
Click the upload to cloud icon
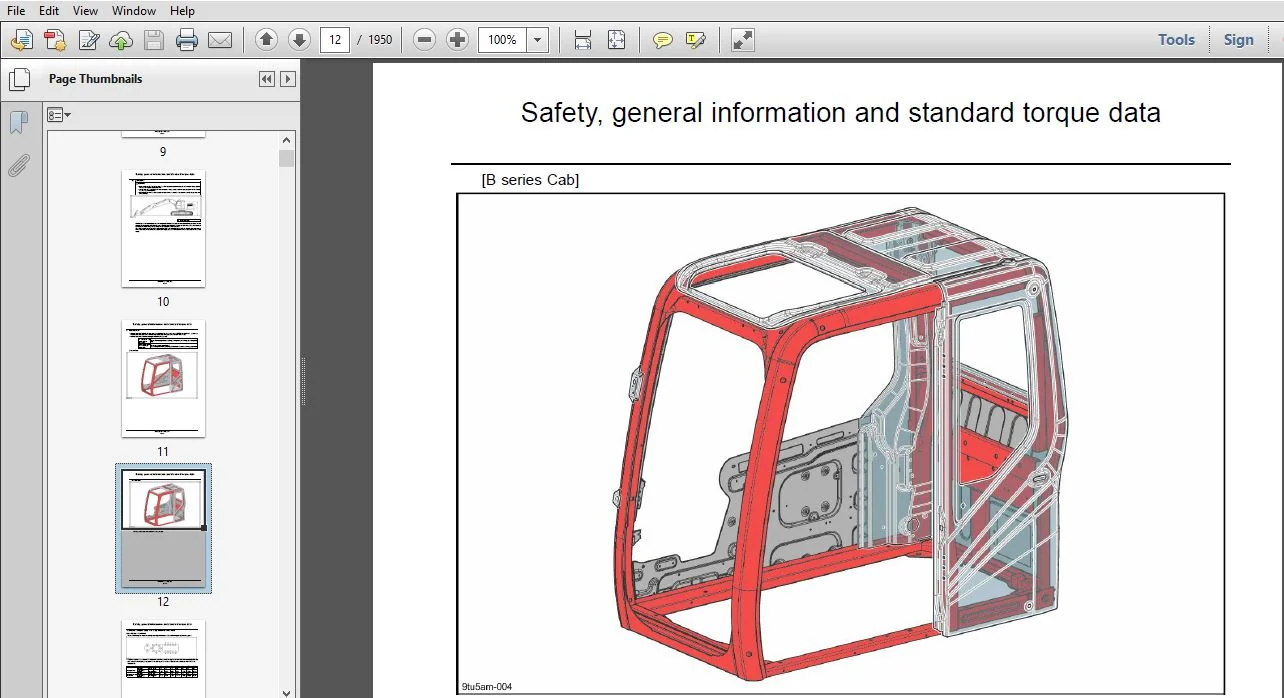pyautogui.click(x=120, y=40)
